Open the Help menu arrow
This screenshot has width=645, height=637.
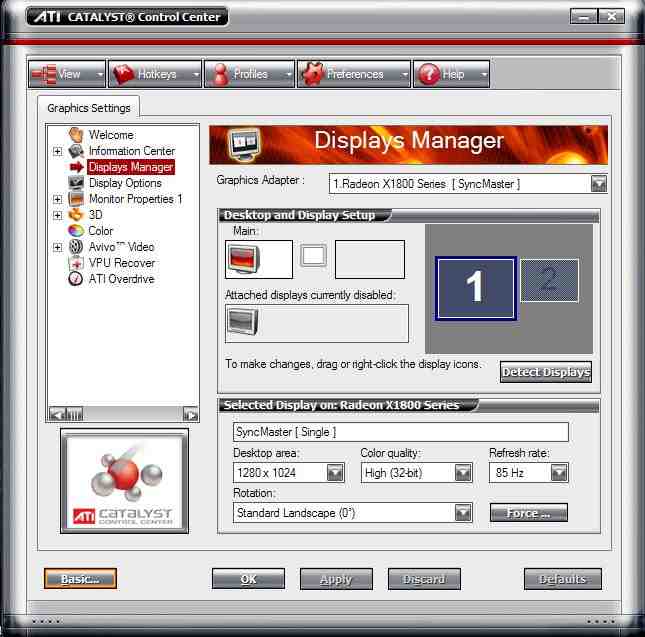coord(484,74)
